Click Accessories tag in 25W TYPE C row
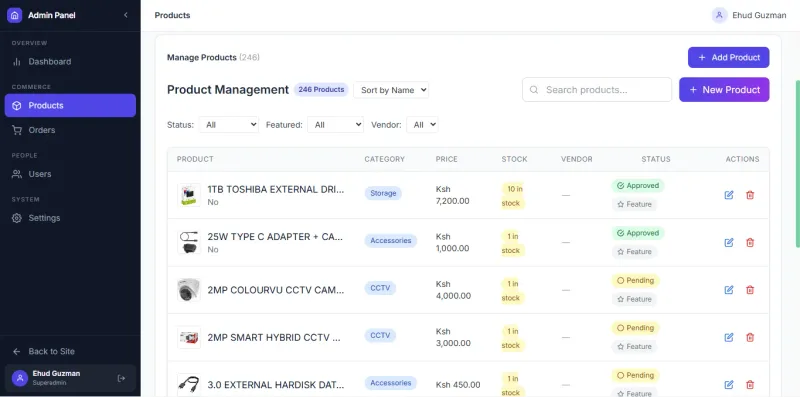This screenshot has height=397, width=800. pos(391,241)
